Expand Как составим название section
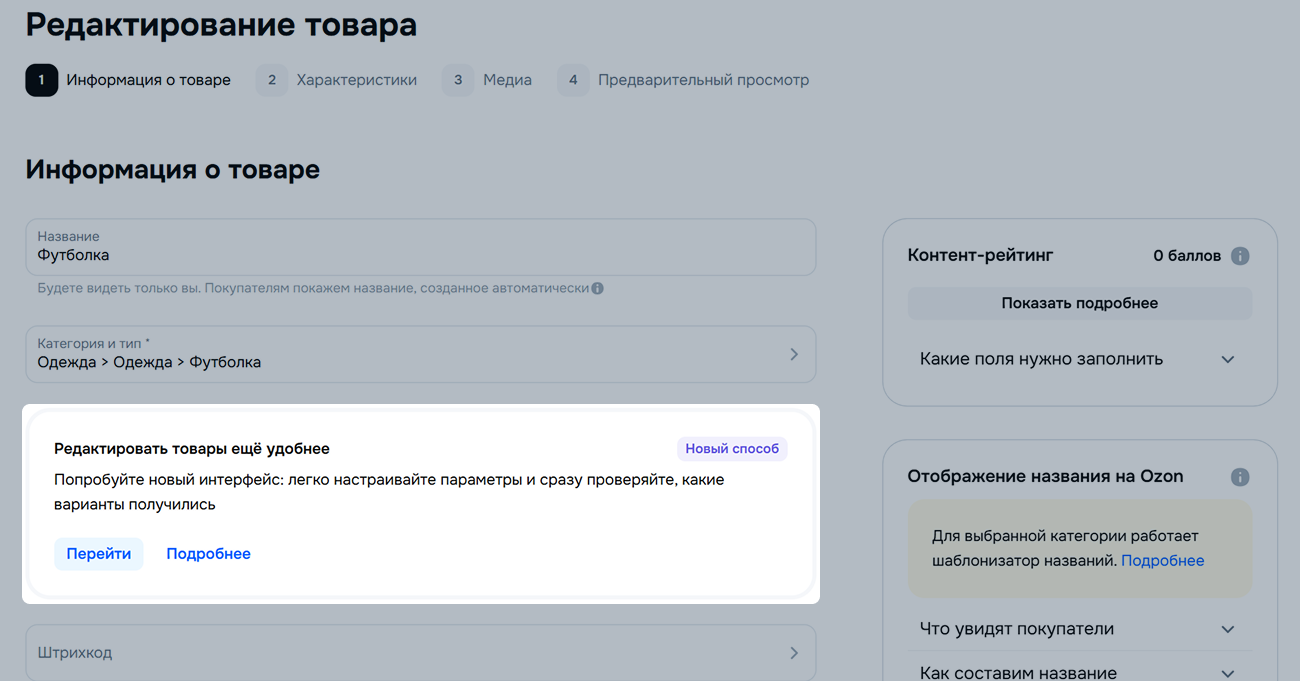The width and height of the screenshot is (1300, 681). pos(1228,673)
